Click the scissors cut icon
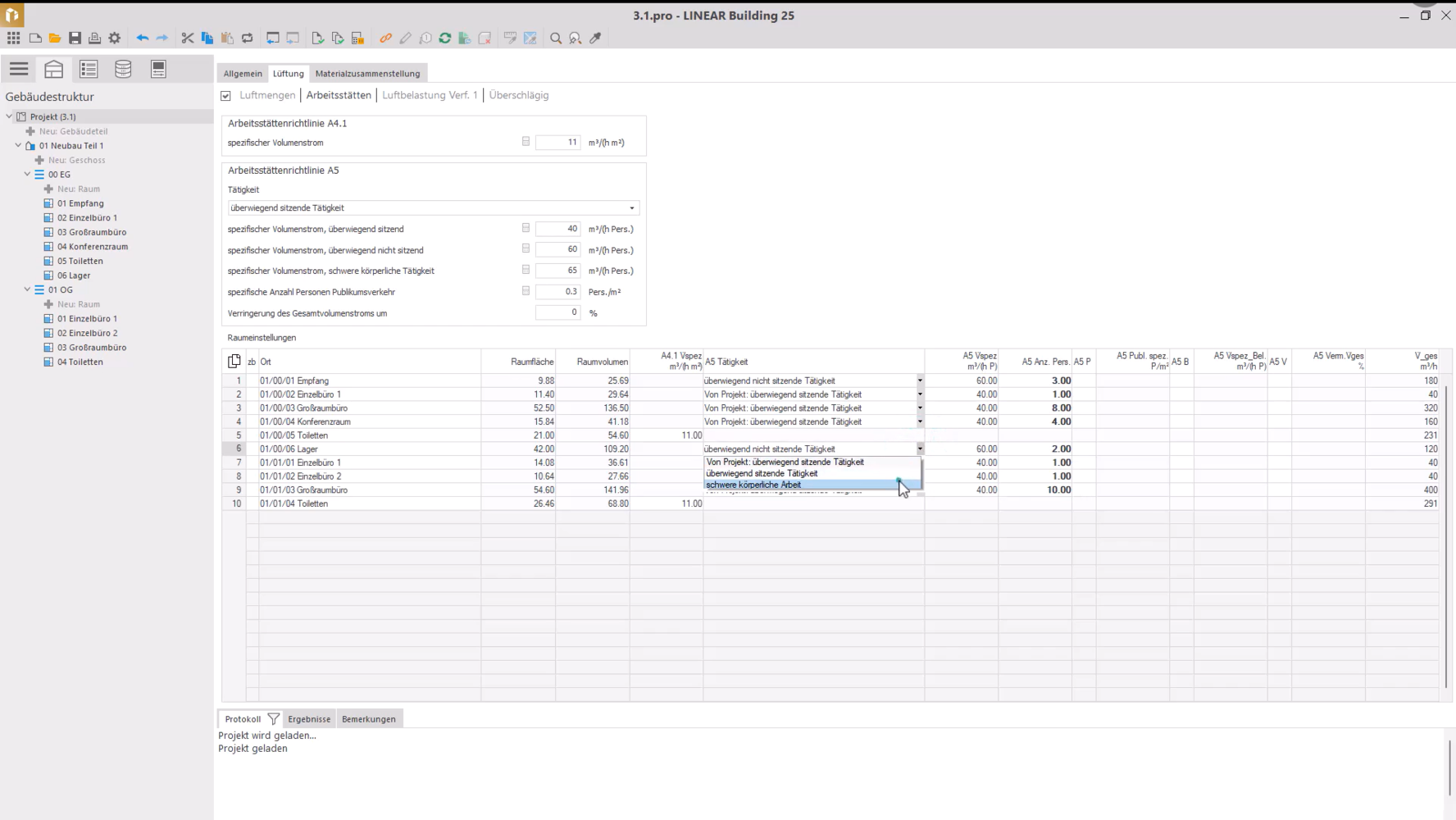1456x820 pixels. point(188,38)
